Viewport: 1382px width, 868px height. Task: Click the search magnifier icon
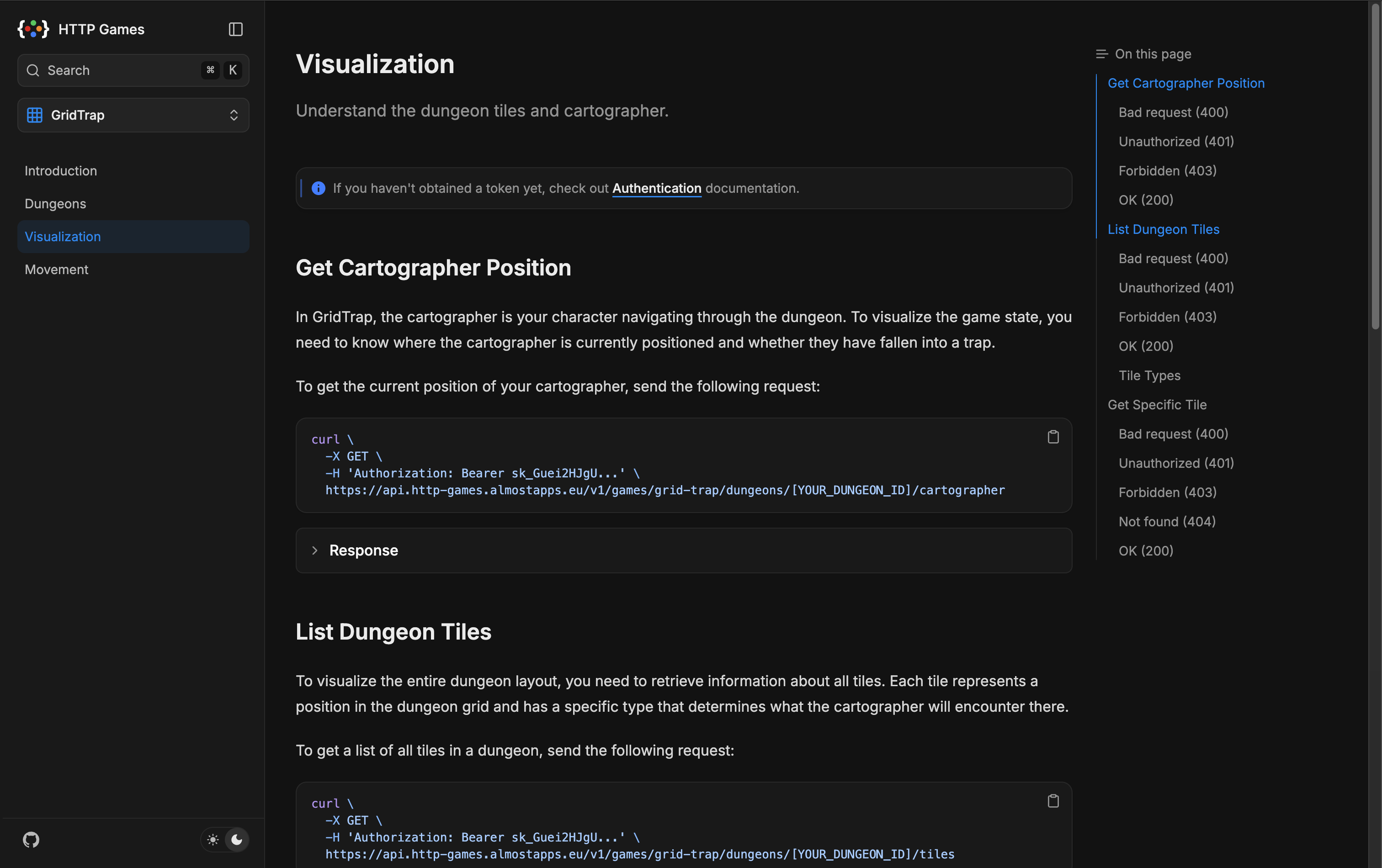(33, 70)
